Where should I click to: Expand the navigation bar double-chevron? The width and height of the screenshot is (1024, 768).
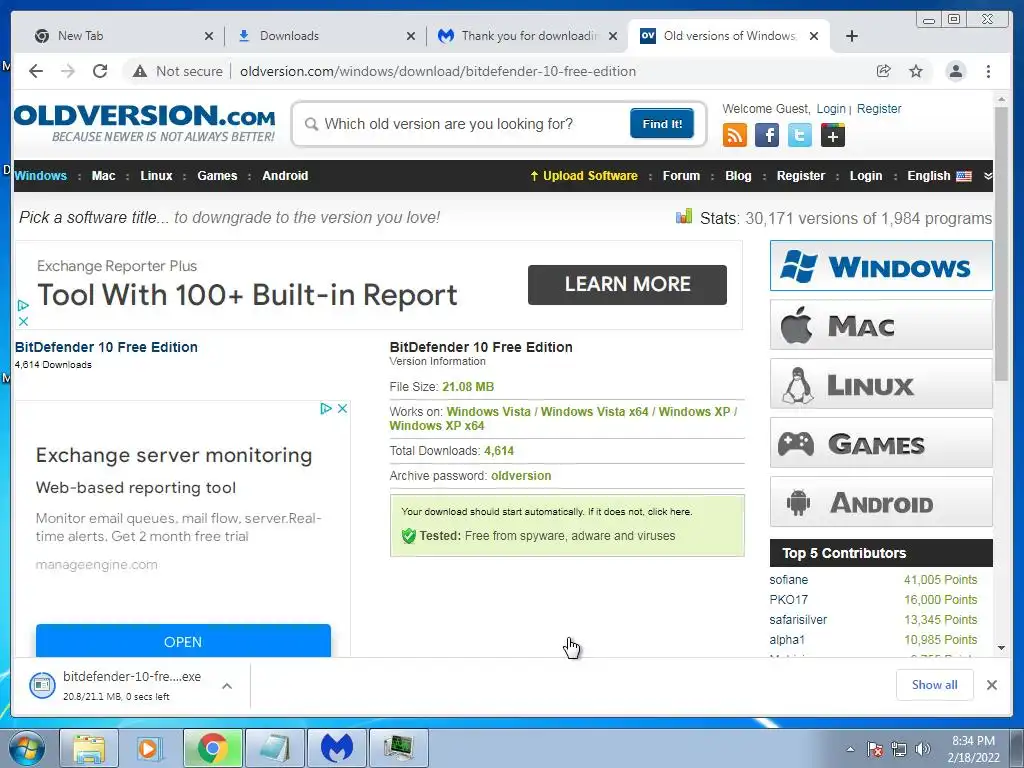click(x=987, y=176)
